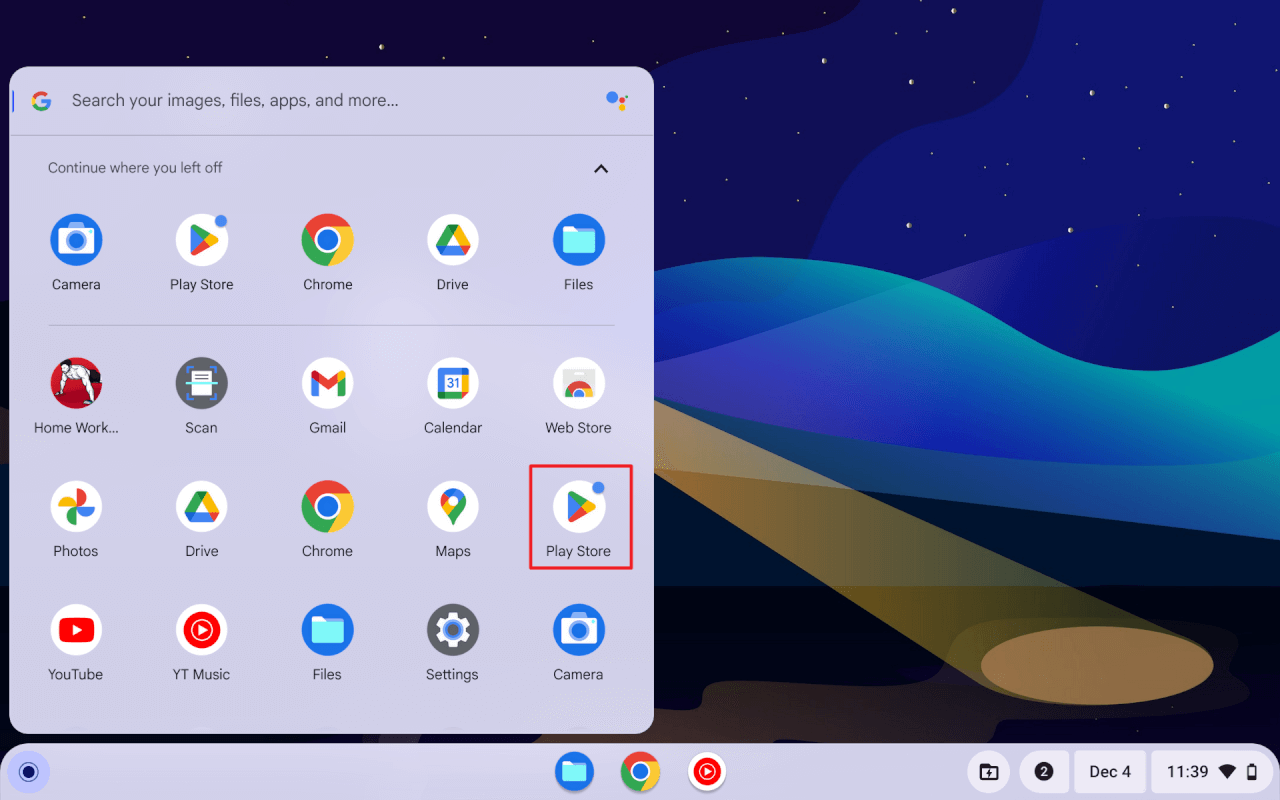Click the launcher button on the shelf
Viewport: 1280px width, 800px height.
(29, 772)
